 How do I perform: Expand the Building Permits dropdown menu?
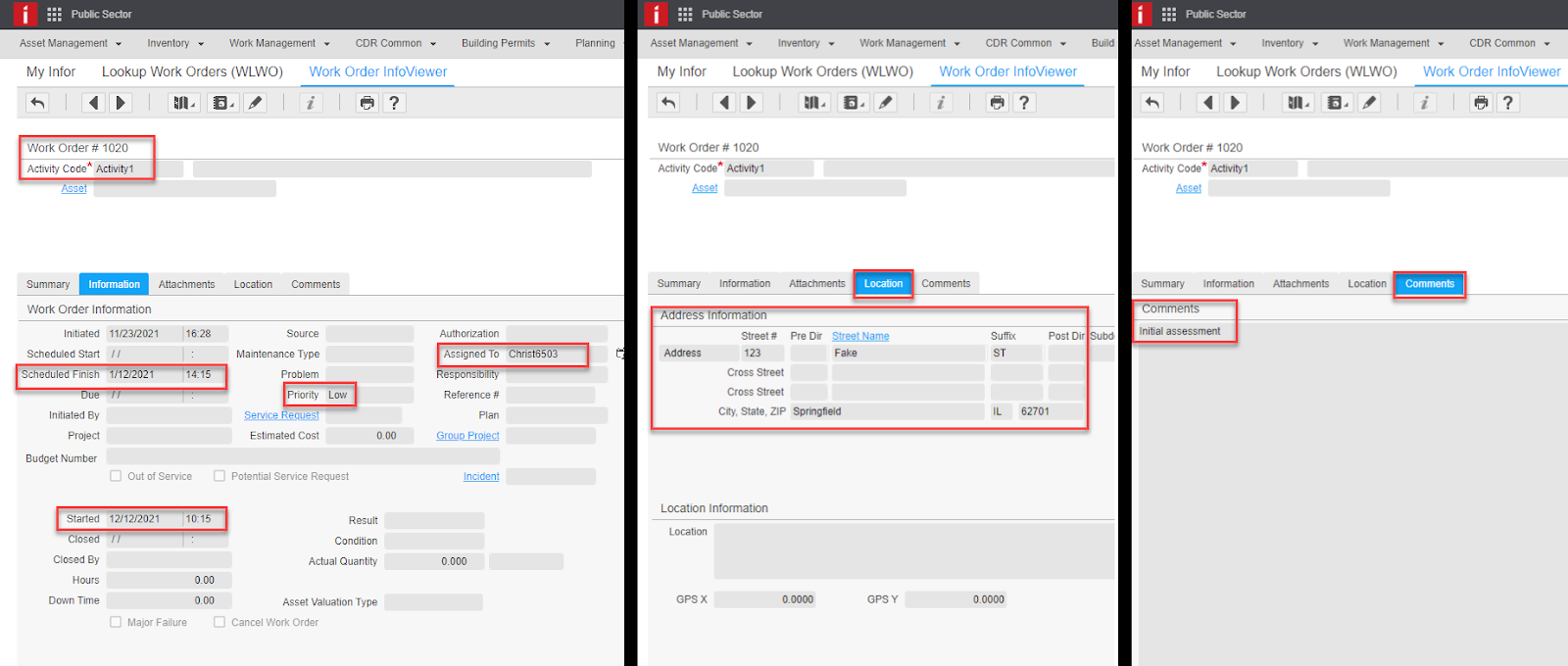point(506,43)
